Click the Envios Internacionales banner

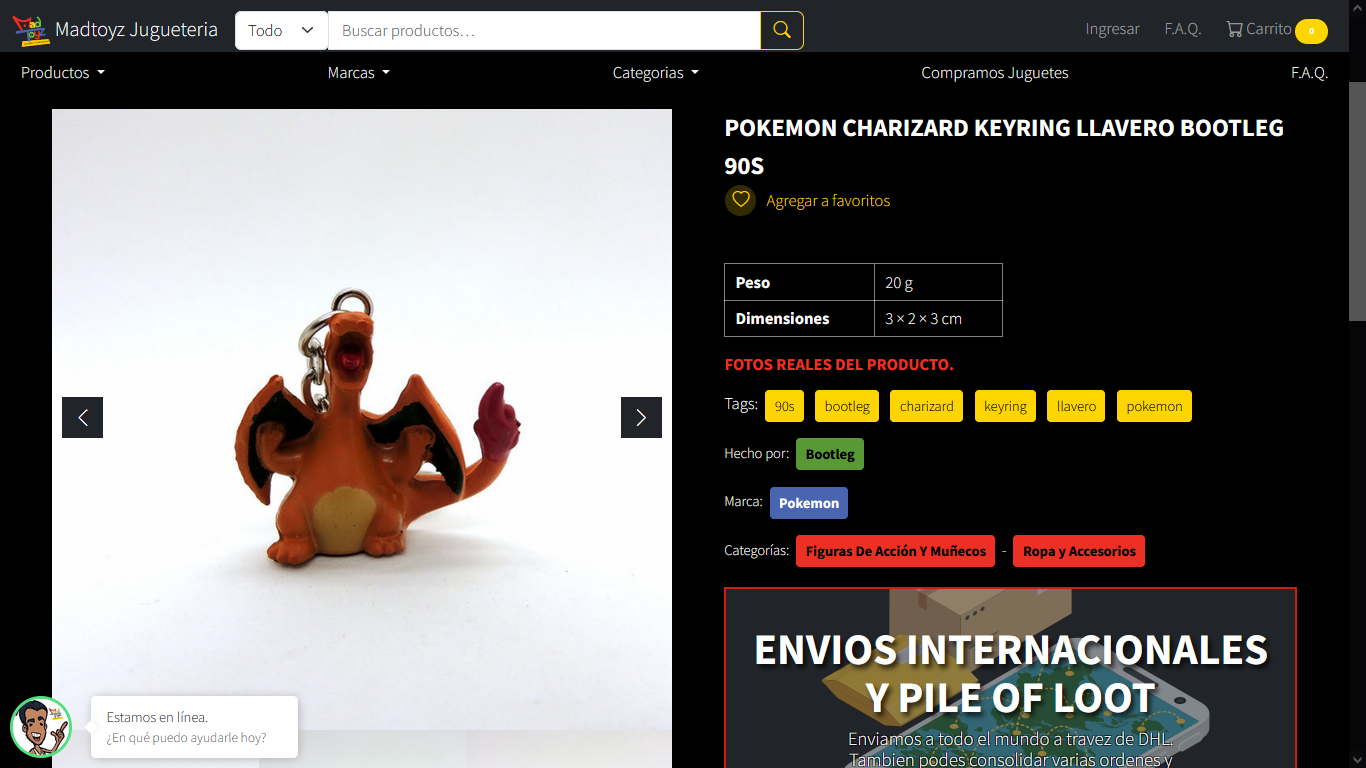click(1010, 678)
